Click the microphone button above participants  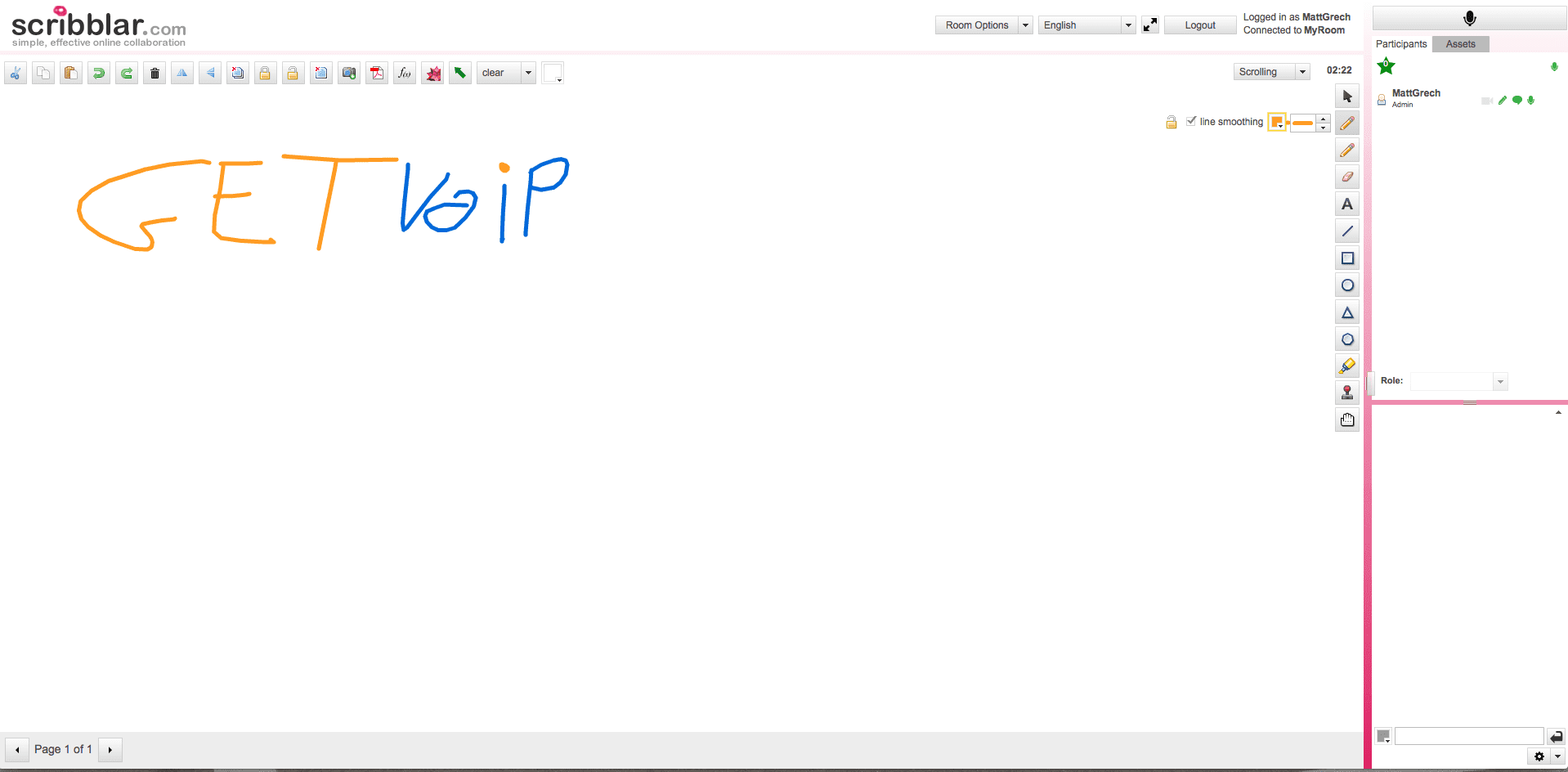point(1469,18)
